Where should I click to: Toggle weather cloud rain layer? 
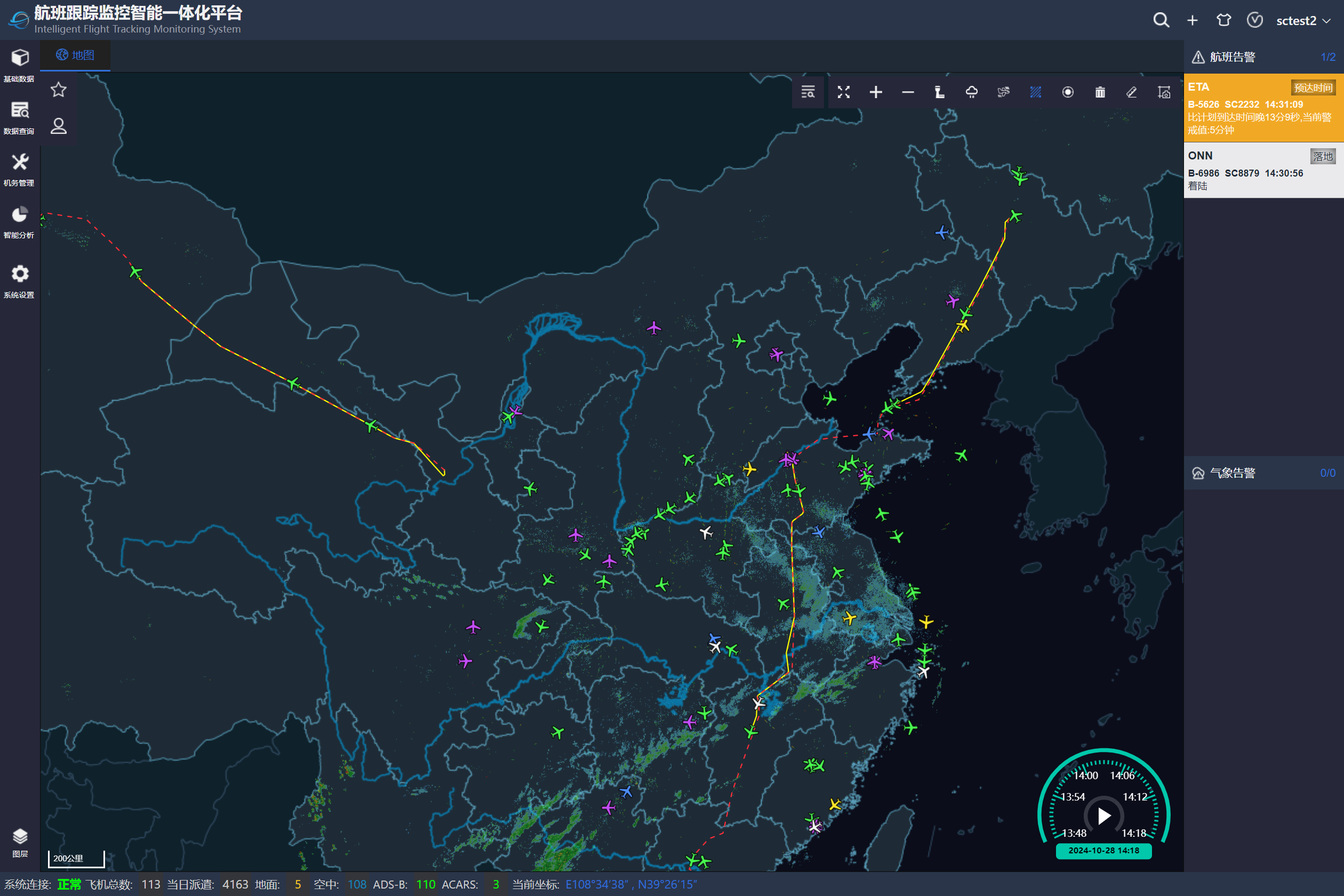(x=971, y=92)
